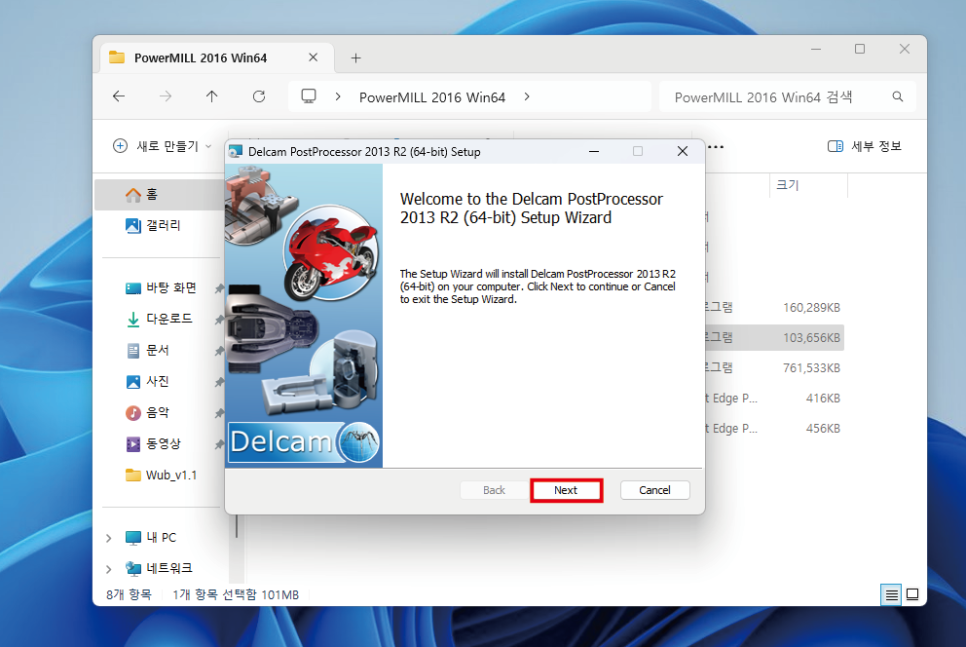Sort files by 크기 column header
Image resolution: width=966 pixels, height=647 pixels.
coord(808,185)
